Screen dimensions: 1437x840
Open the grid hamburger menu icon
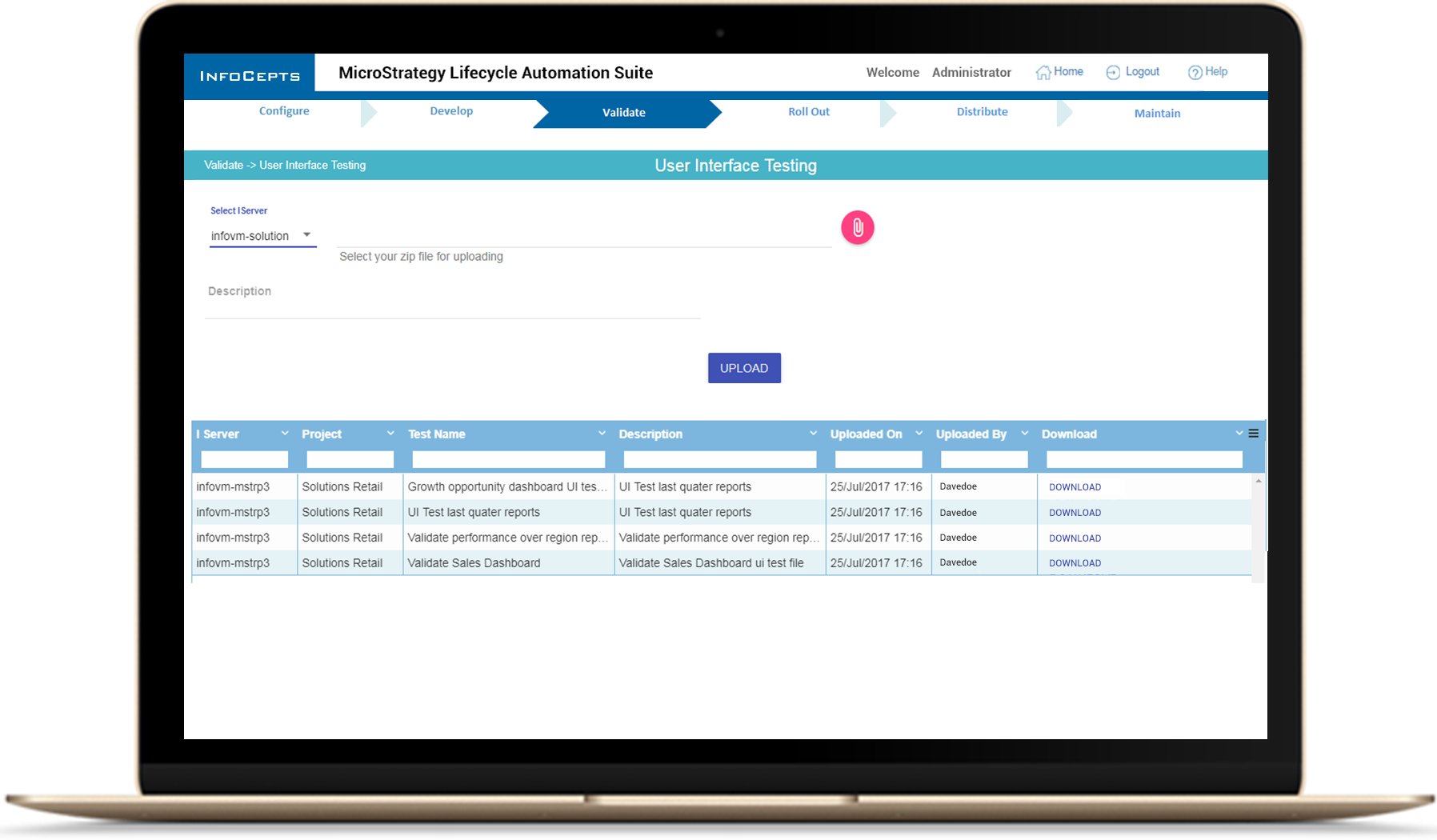[1254, 434]
